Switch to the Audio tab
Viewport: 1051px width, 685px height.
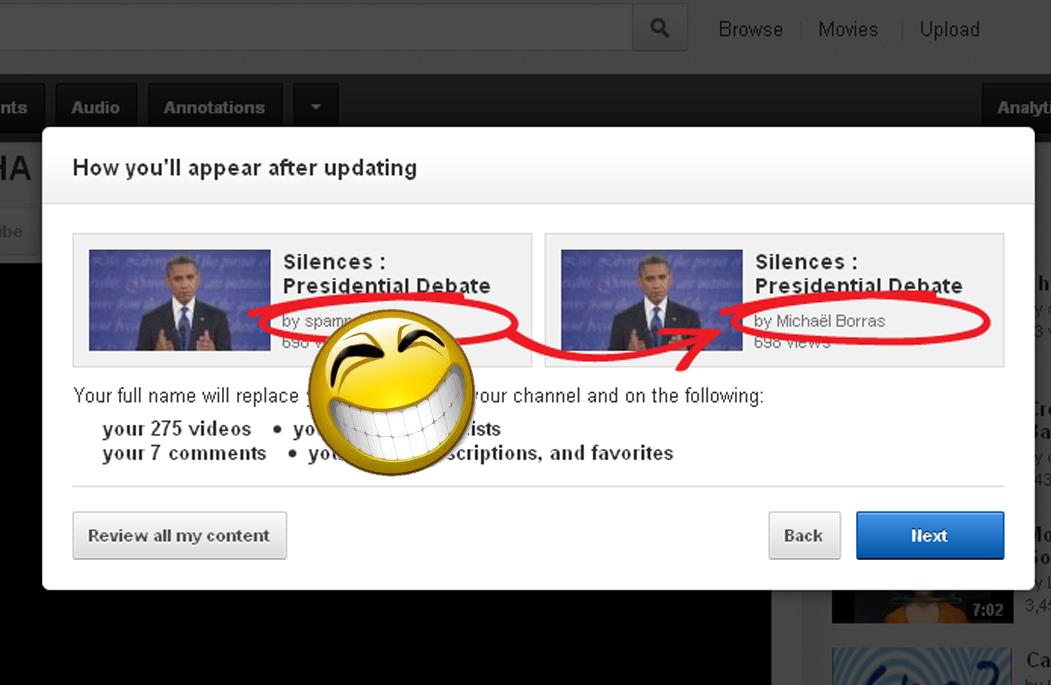[95, 107]
